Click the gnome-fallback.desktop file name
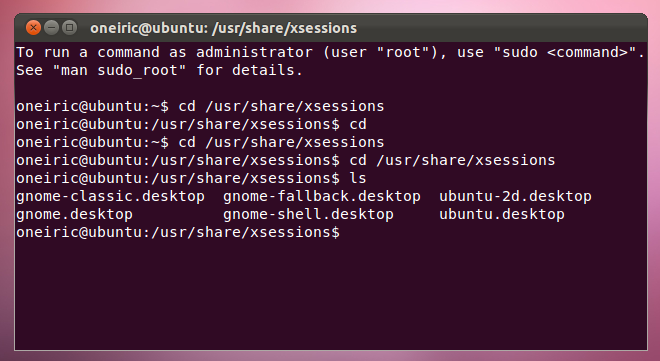660x361 pixels. (x=322, y=196)
